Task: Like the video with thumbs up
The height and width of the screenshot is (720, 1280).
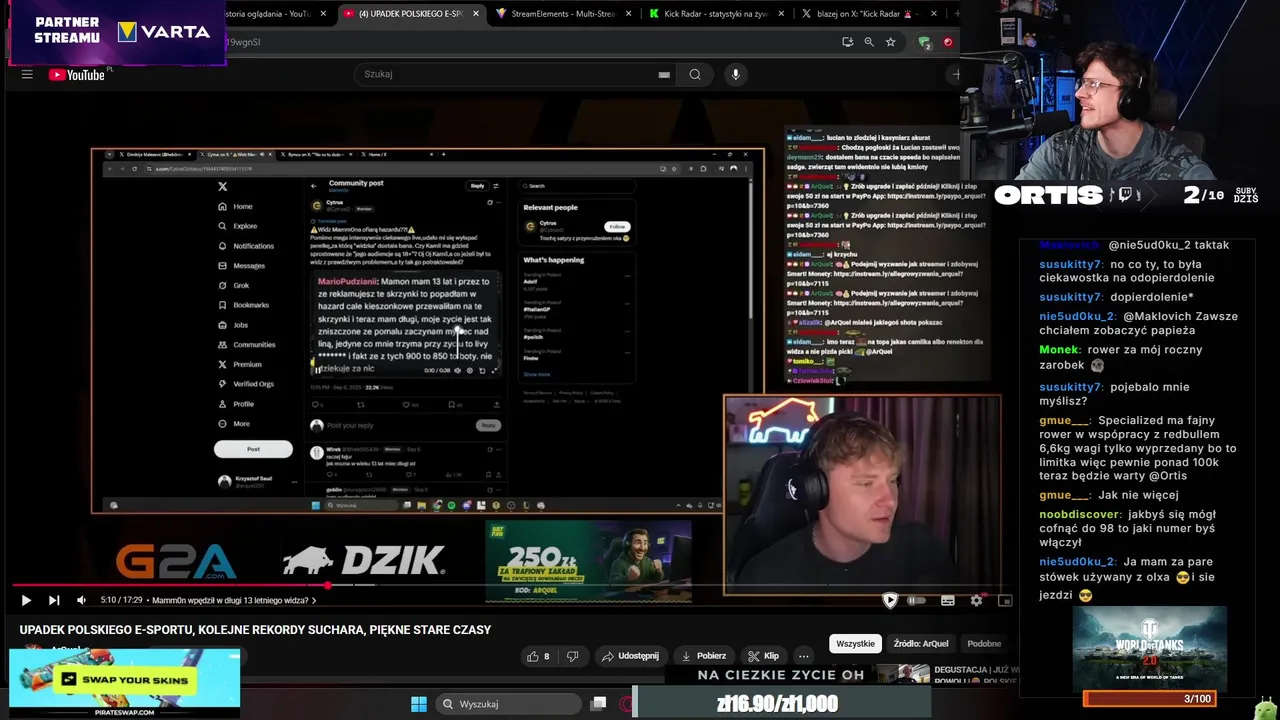Action: pos(538,656)
